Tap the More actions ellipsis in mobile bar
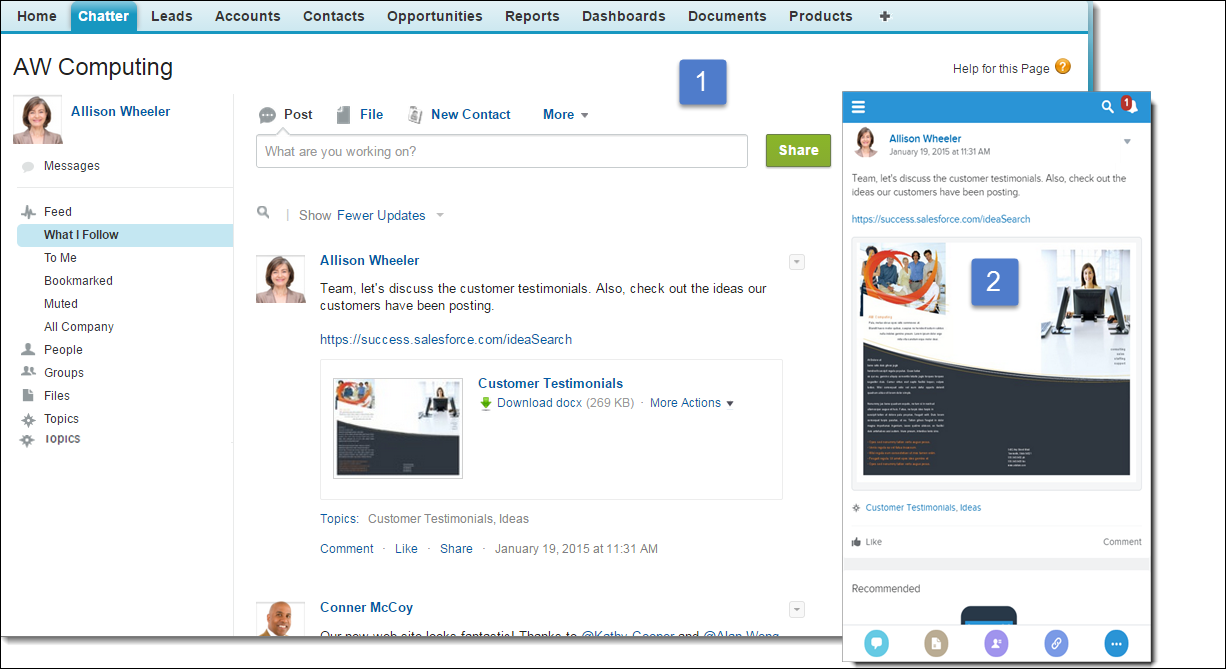The width and height of the screenshot is (1226, 669). click(1117, 643)
